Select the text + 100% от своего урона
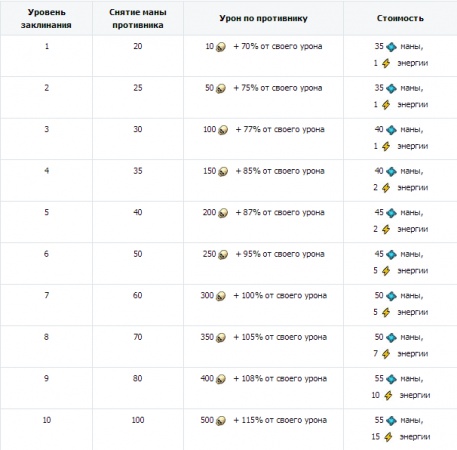The image size is (457, 450). 280,296
